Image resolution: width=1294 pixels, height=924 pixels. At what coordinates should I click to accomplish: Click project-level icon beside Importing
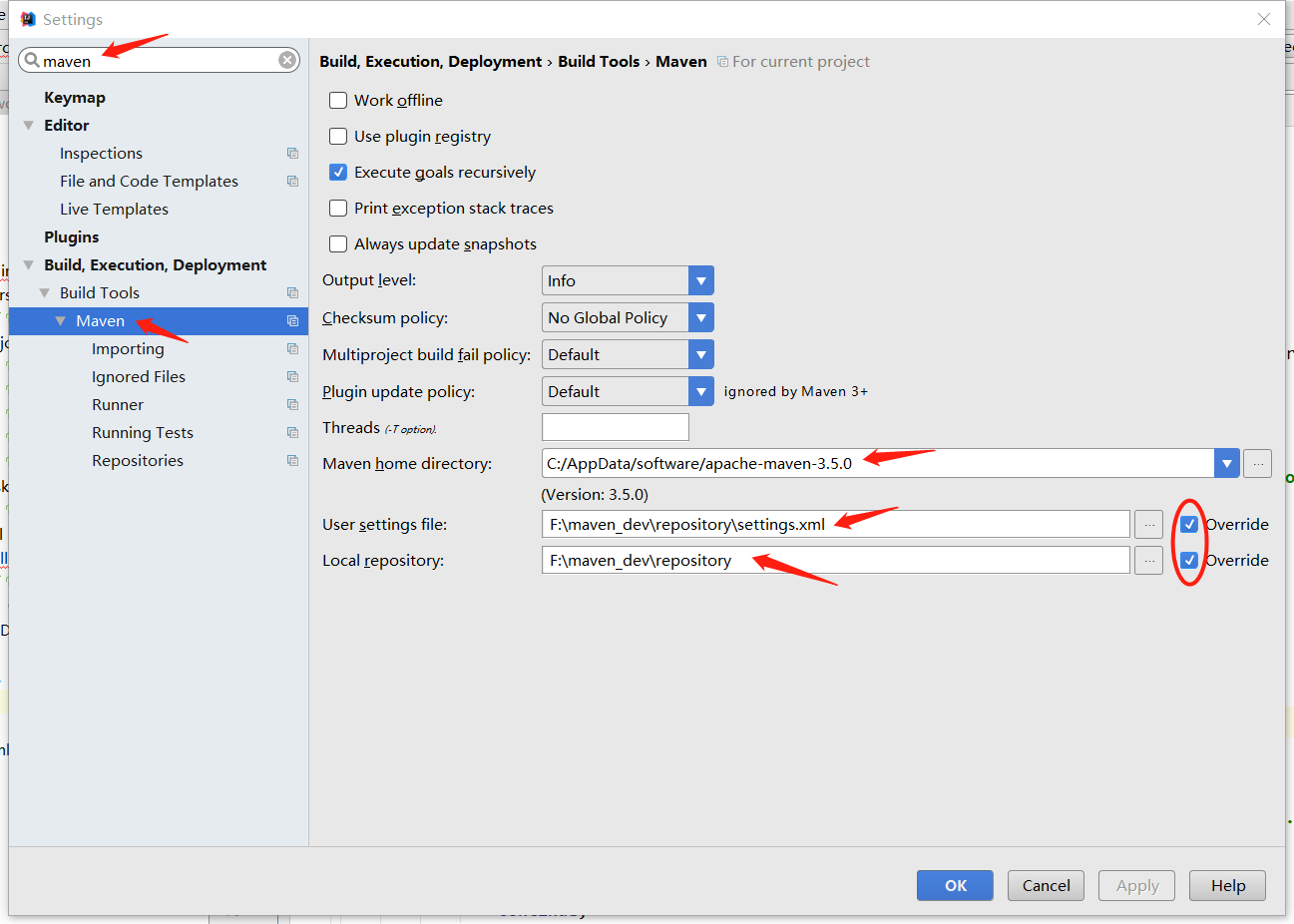292,348
